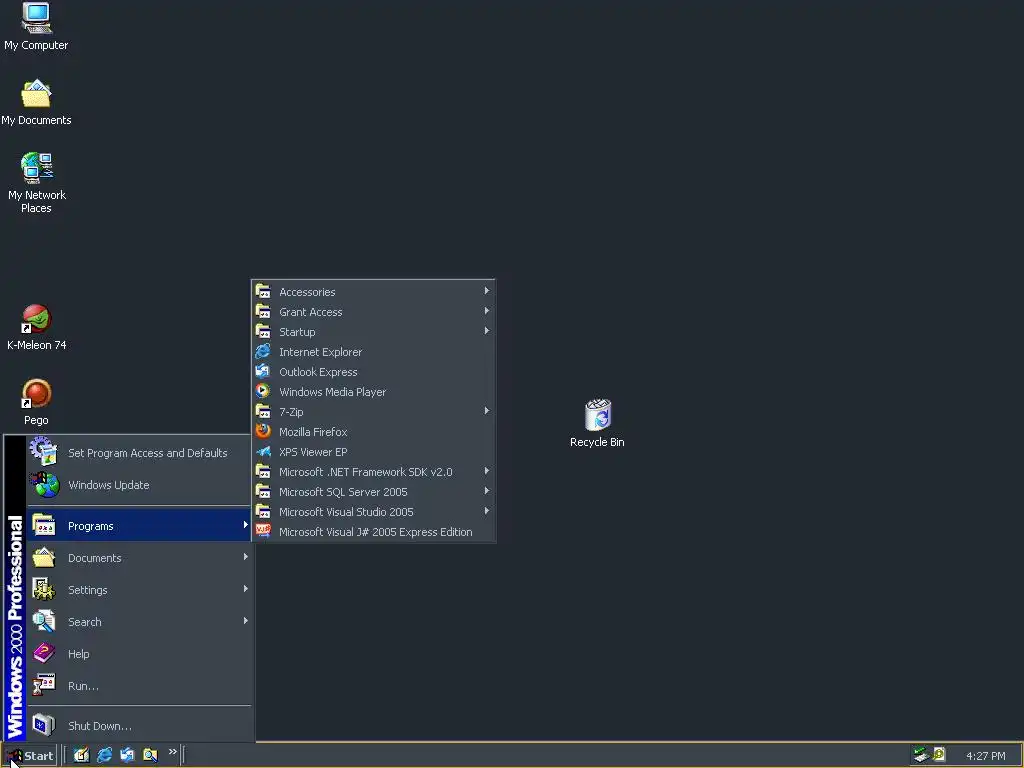
Task: Expand Microsoft .NET Framework SDK v2.0 group
Action: click(x=373, y=472)
